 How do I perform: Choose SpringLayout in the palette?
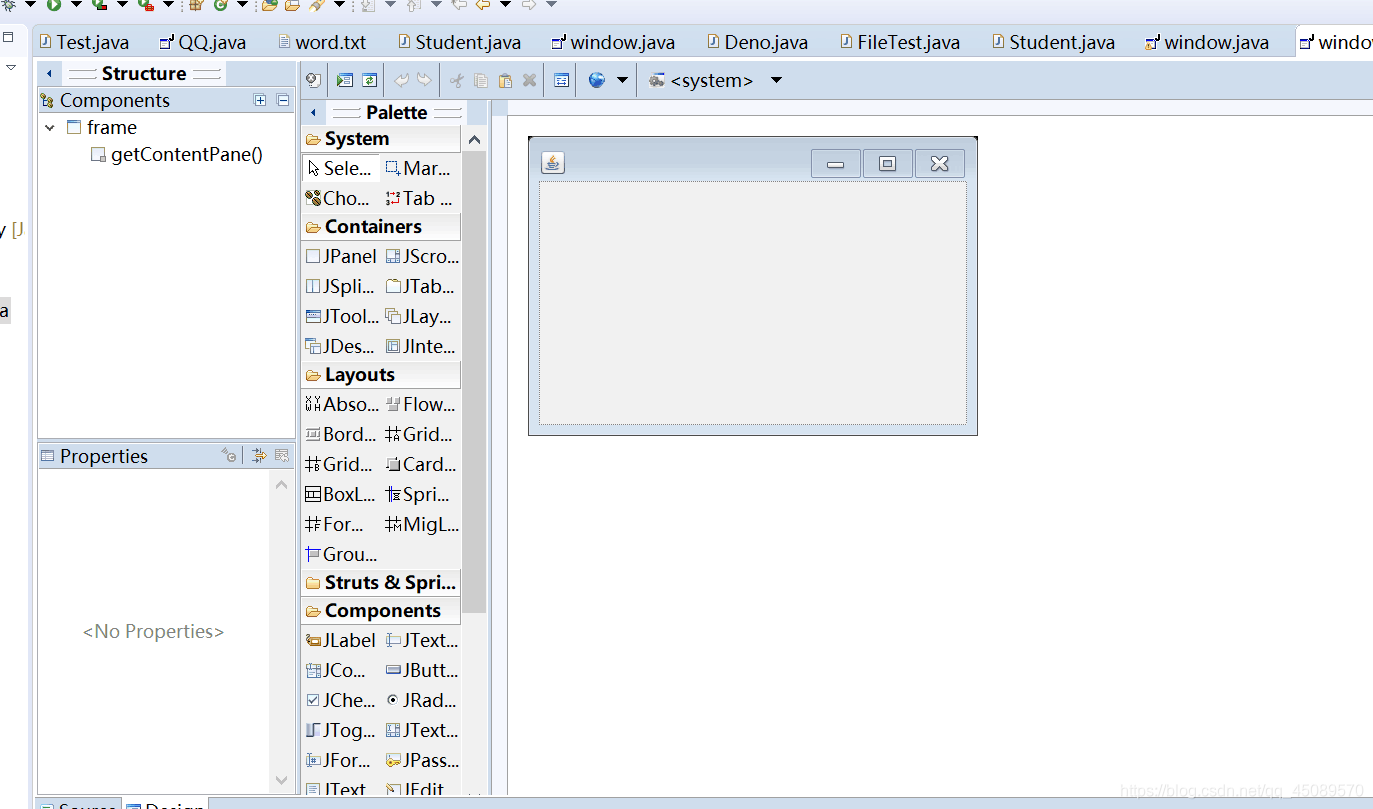point(420,494)
